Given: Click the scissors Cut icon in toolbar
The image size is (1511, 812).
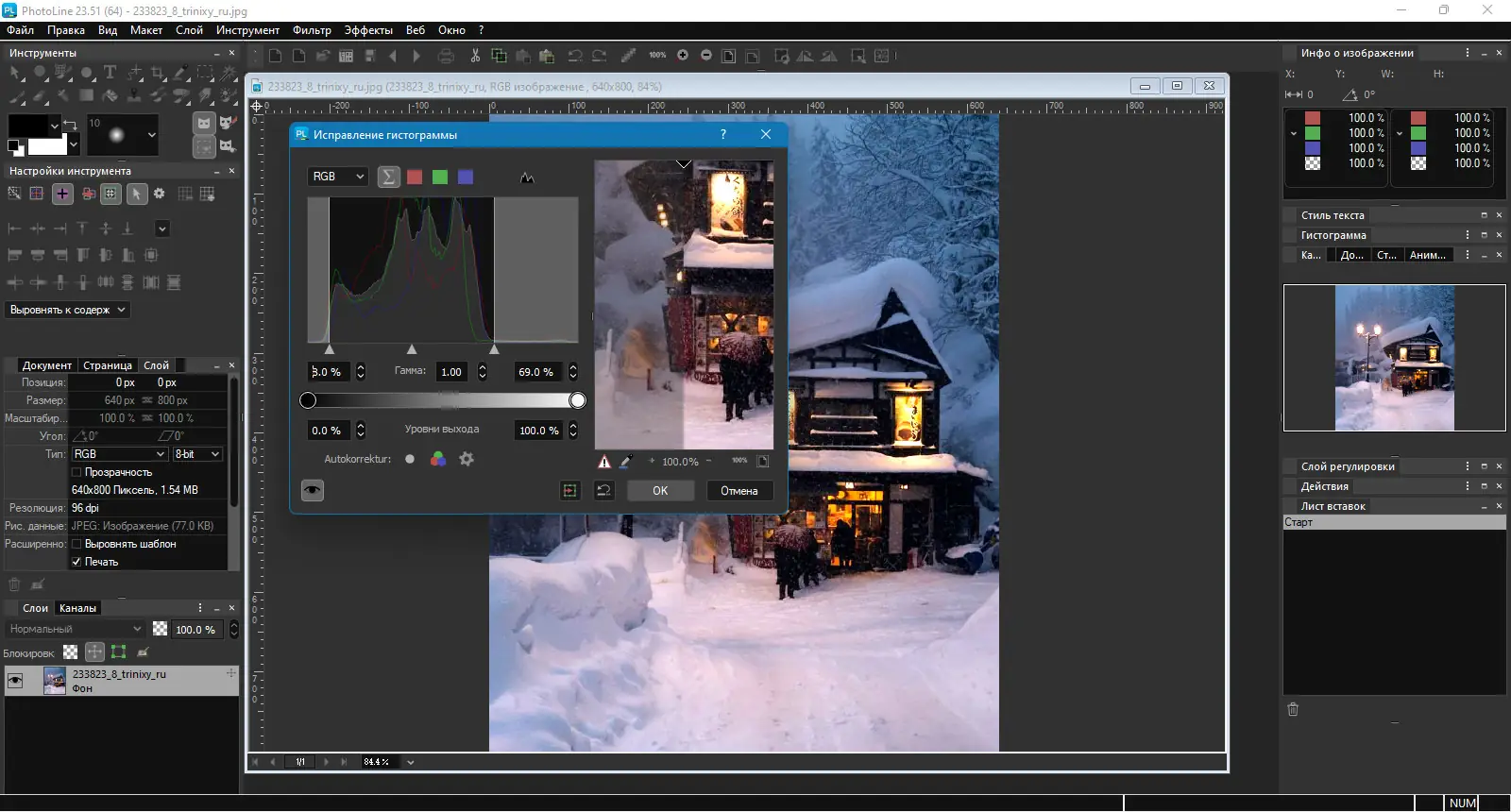Looking at the screenshot, I should pos(475,56).
